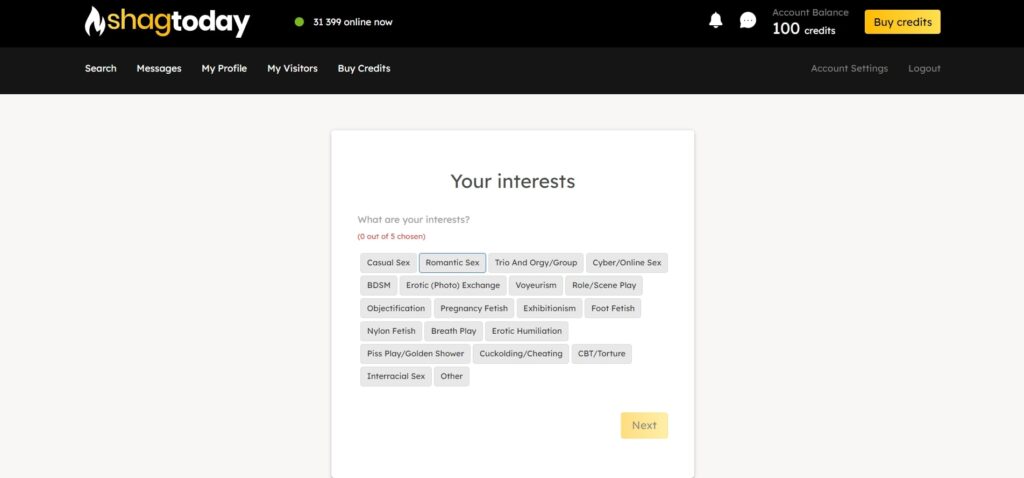Open the chat bubble messages icon

coord(747,21)
